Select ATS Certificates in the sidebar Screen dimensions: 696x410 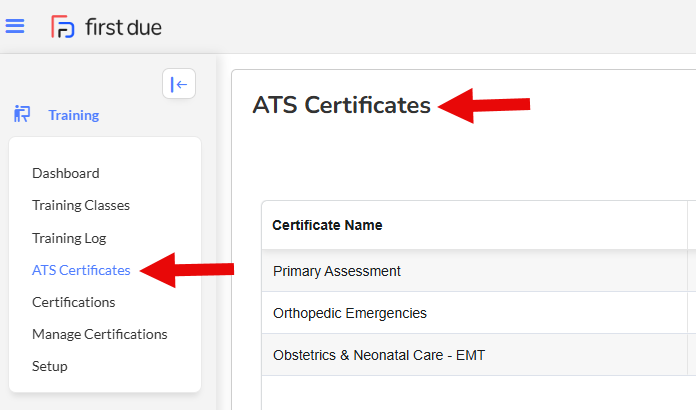coord(81,270)
